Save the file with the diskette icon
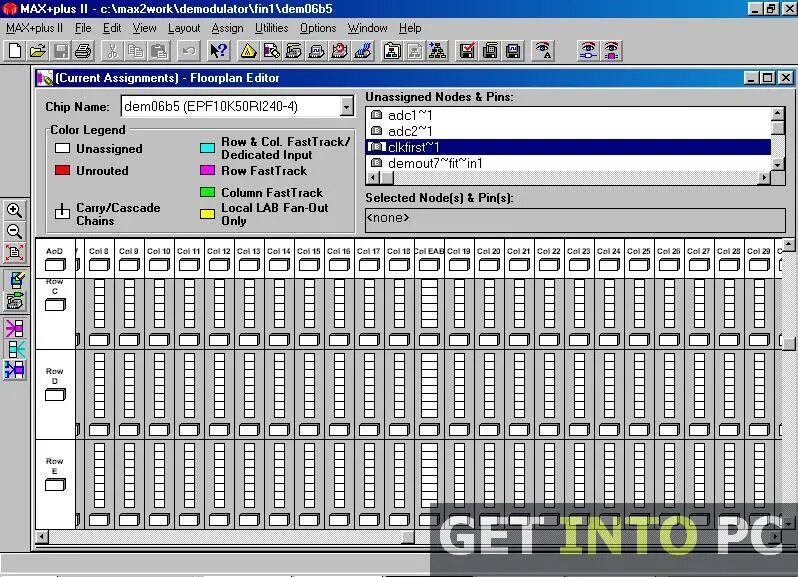 tap(61, 51)
